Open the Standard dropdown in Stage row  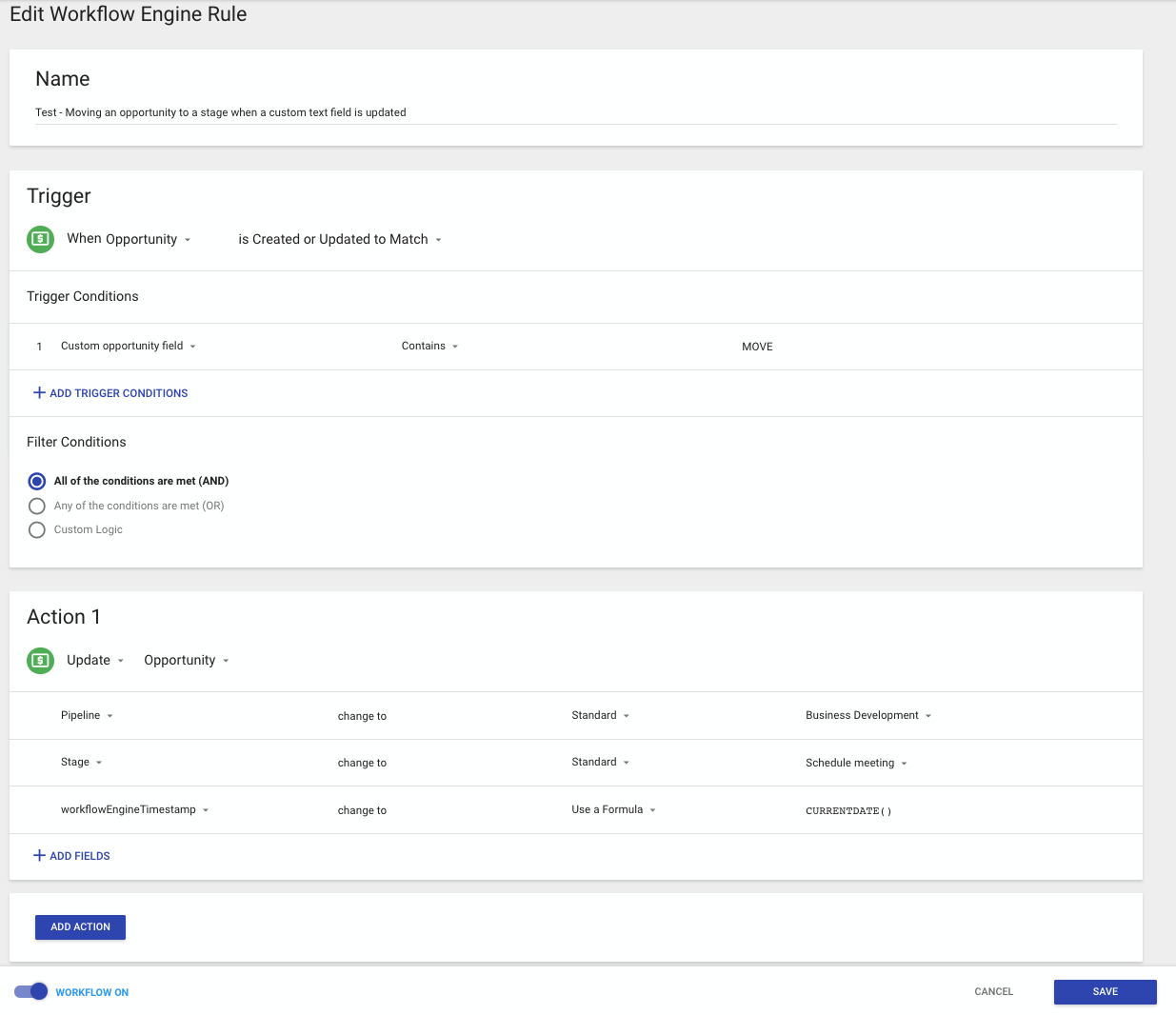coord(600,762)
